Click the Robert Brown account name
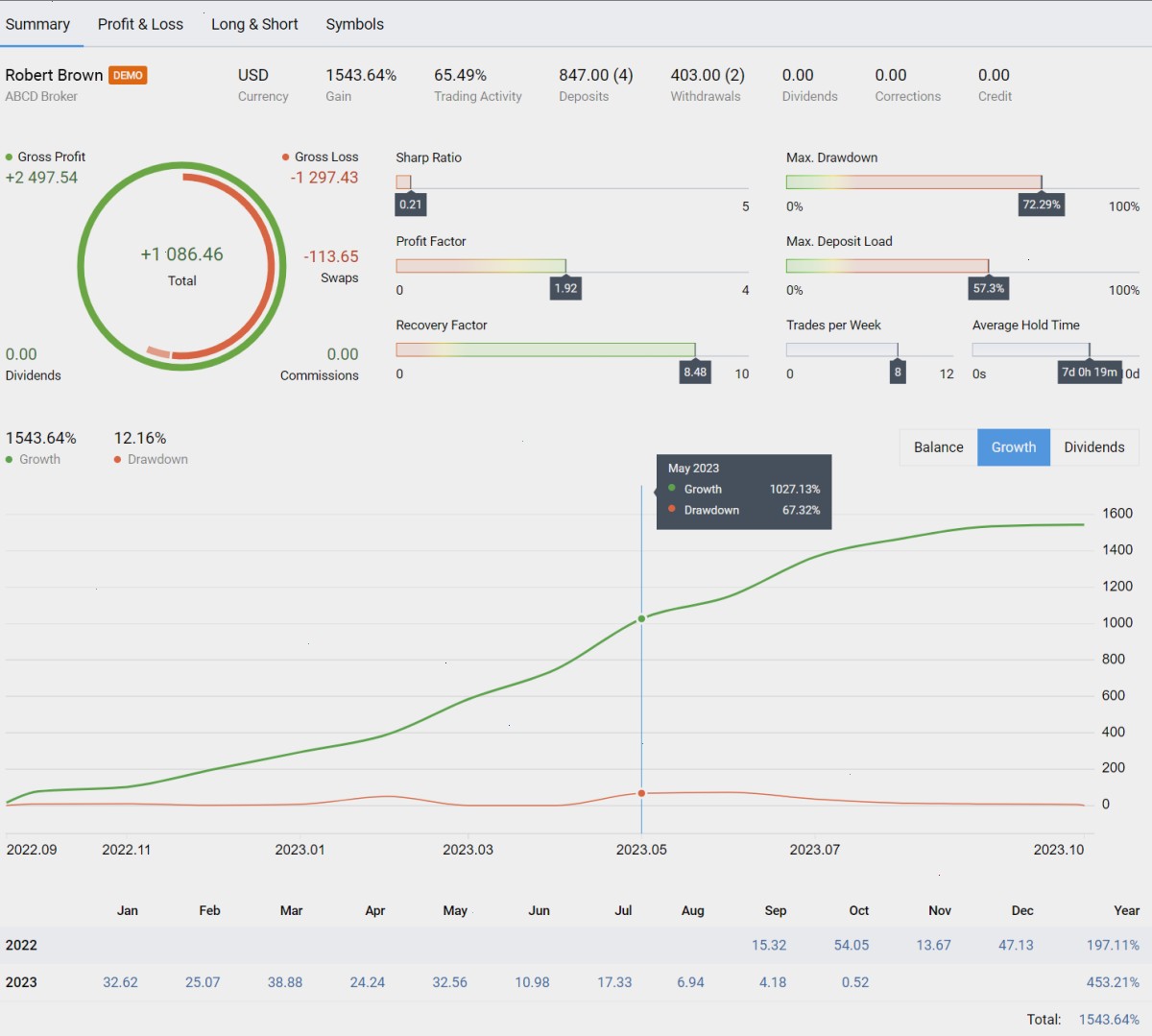The image size is (1152, 1036). [x=54, y=75]
